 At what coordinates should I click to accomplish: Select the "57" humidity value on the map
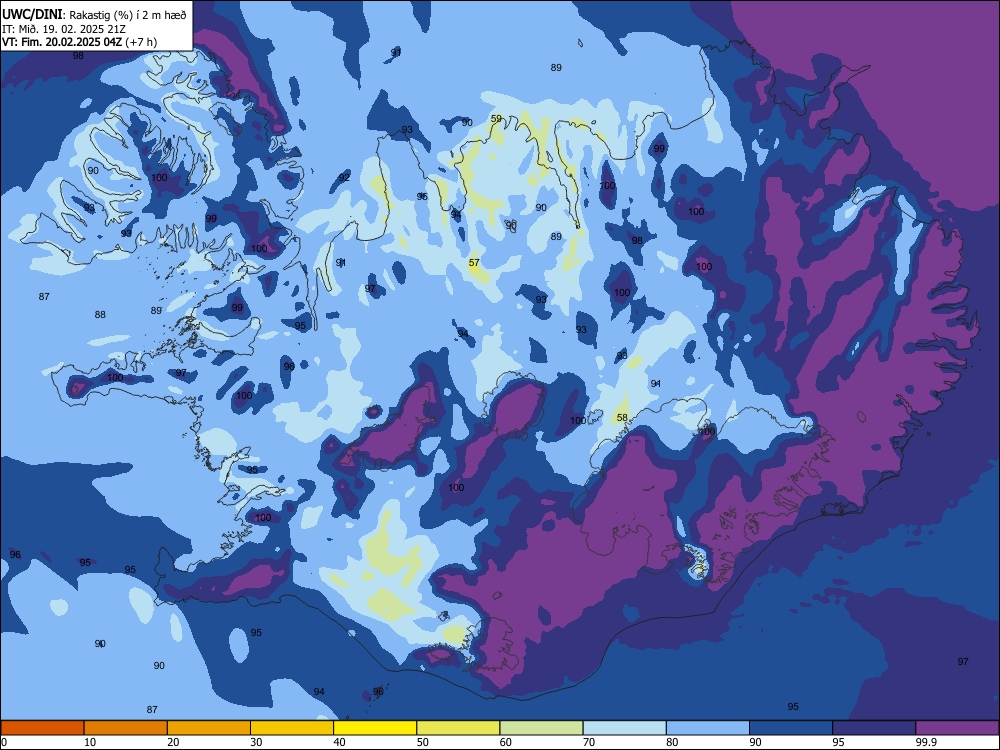pos(474,263)
